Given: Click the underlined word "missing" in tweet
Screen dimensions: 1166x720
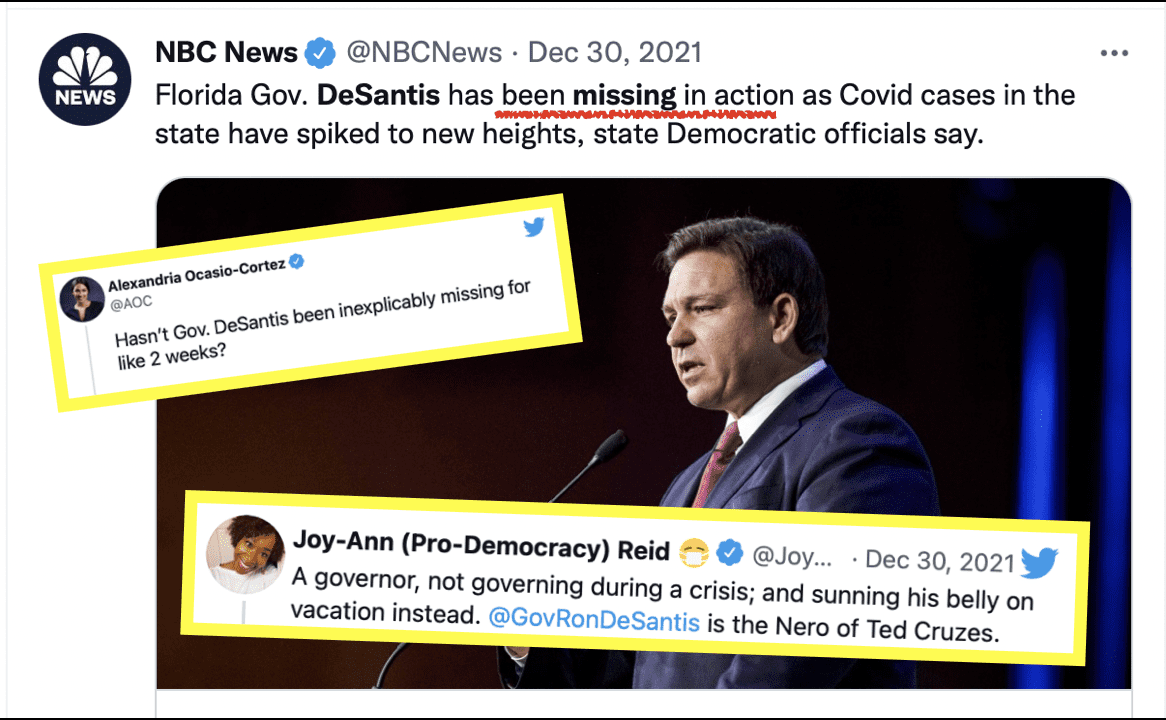Looking at the screenshot, I should point(624,95).
